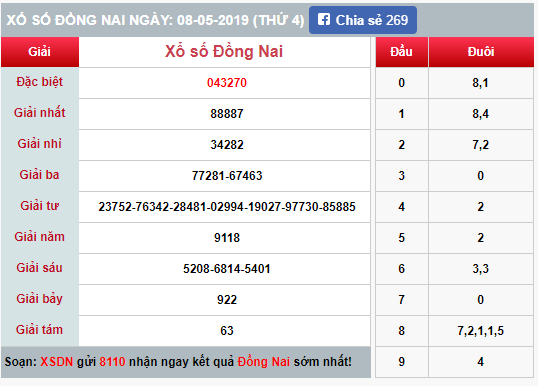The image size is (538, 386).
Task: Click Đuôi value 7,2,1,1,5
Action: click(x=481, y=331)
